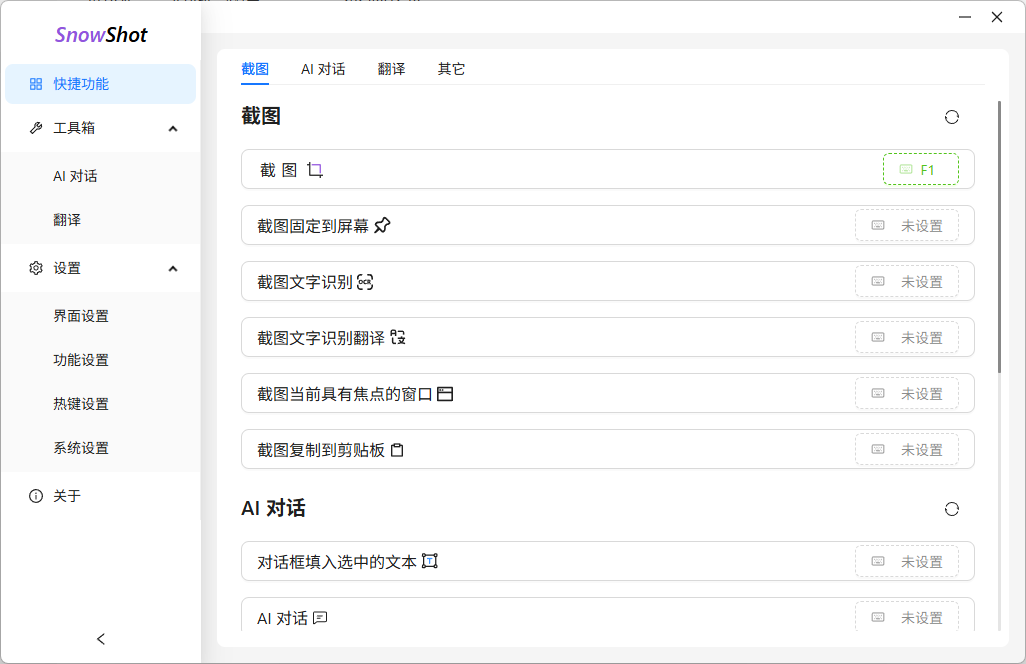This screenshot has height=664, width=1026.
Task: Open 热键设置 in the sidebar
Action: pyautogui.click(x=81, y=404)
